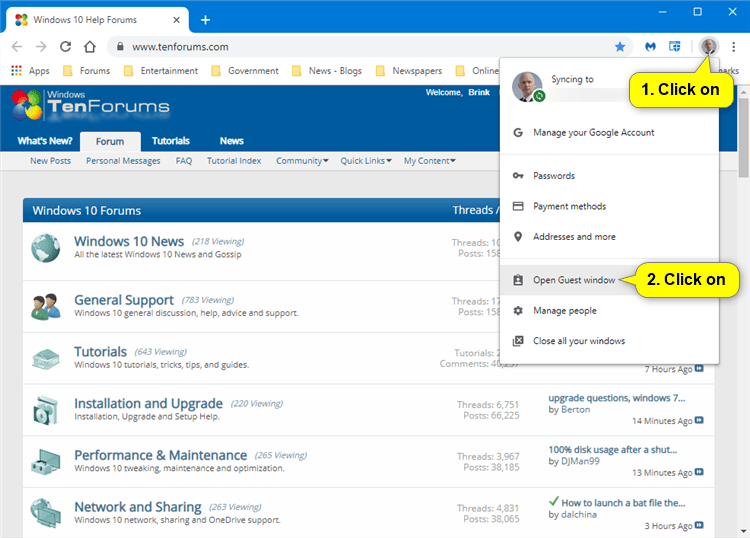
Task: Open the Network and Sharing forum link
Action: [x=138, y=506]
